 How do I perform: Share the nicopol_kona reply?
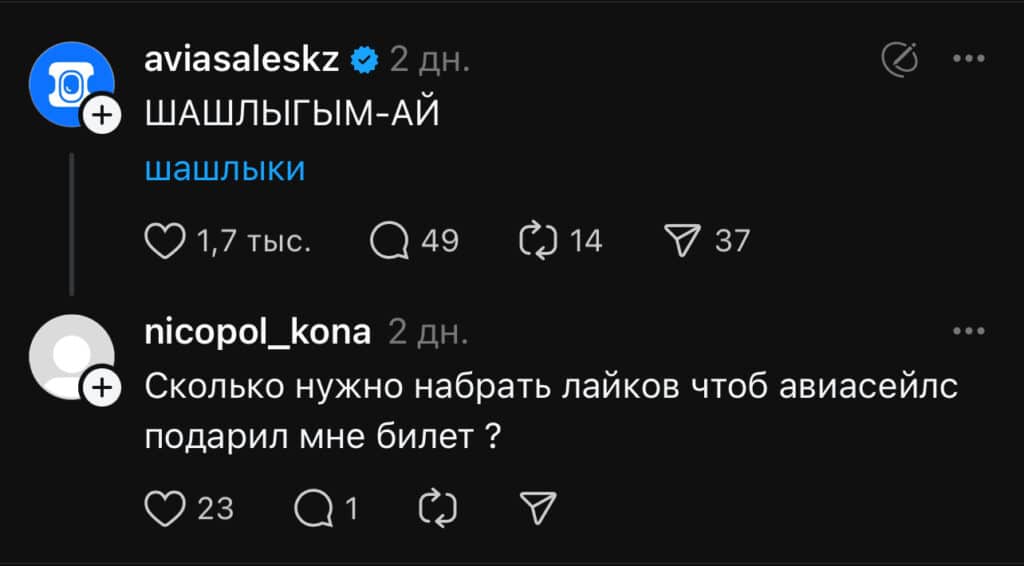pos(538,509)
